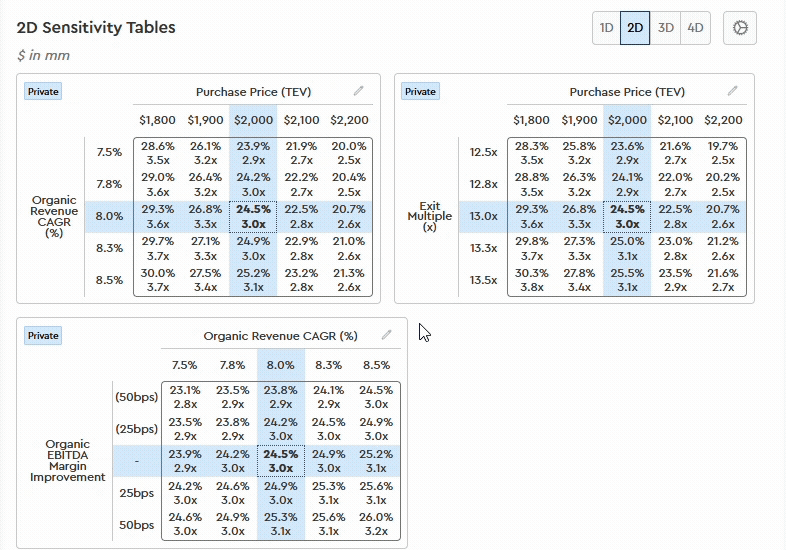The height and width of the screenshot is (550, 786).
Task: Switch to 1D sensitivity view
Action: tap(606, 28)
